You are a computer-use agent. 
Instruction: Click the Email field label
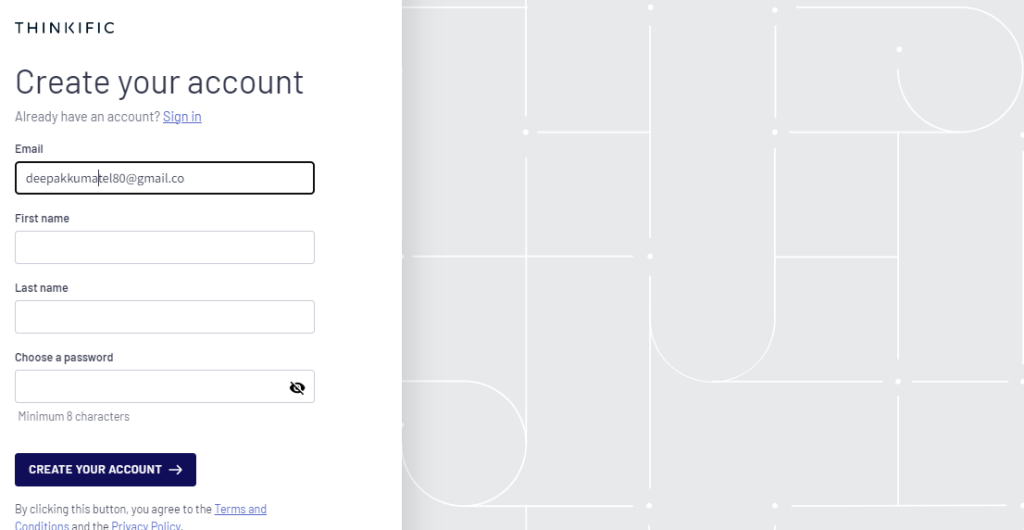click(x=29, y=149)
